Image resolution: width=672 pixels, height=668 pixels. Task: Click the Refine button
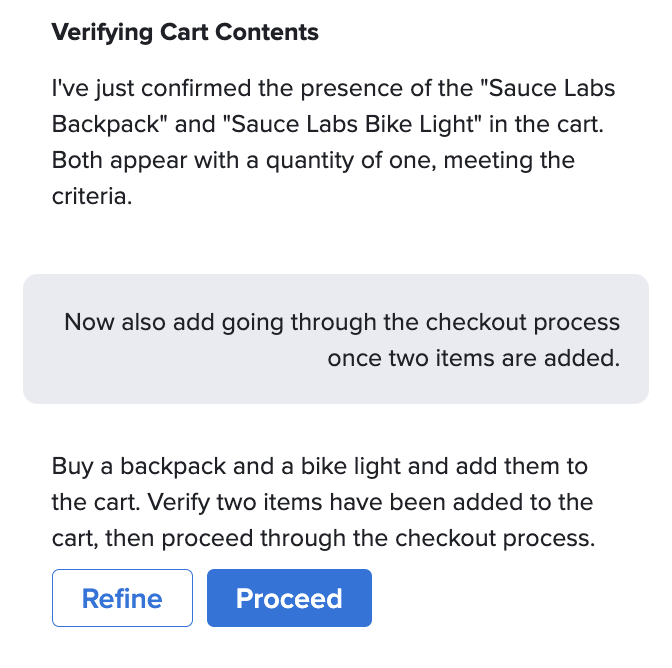(122, 598)
